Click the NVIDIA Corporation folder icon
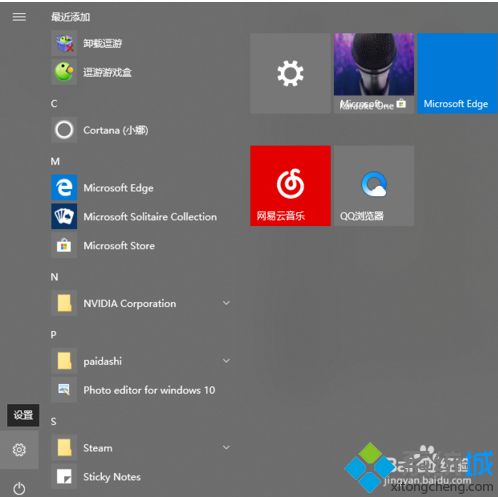The width and height of the screenshot is (498, 497). 64,303
